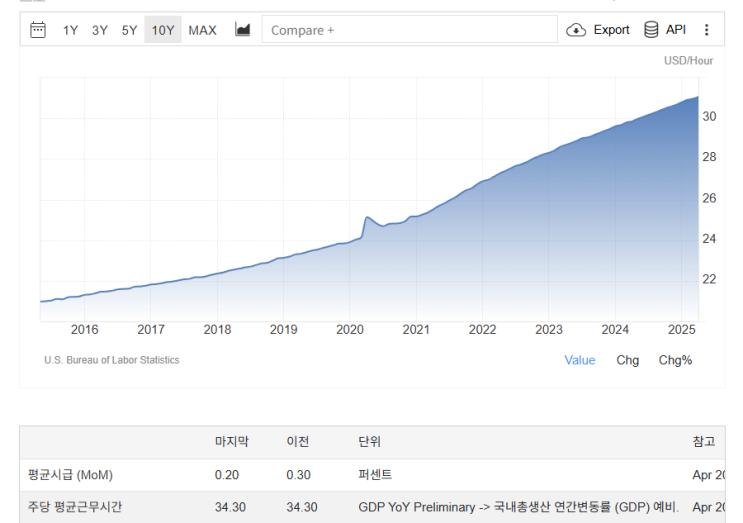Click the Compare + input field
Screen dimensions: 743x523
pos(409,29)
